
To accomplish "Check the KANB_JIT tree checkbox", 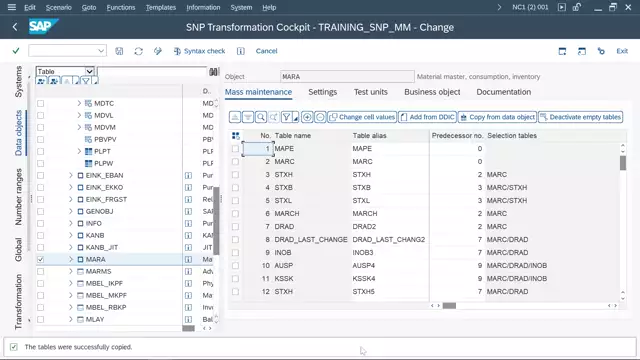I will (40, 247).
